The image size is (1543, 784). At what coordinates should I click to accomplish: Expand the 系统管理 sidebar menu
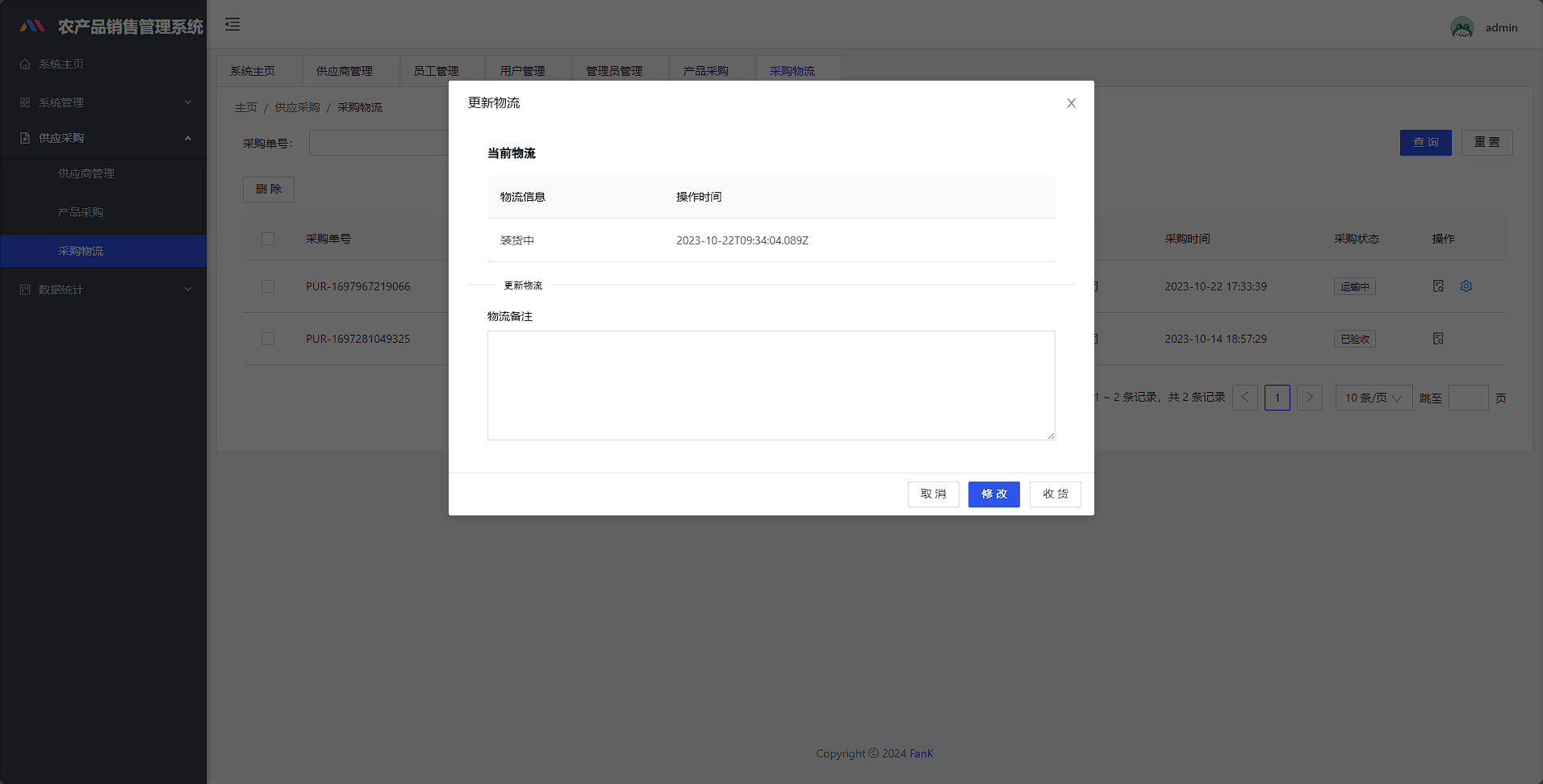point(103,102)
